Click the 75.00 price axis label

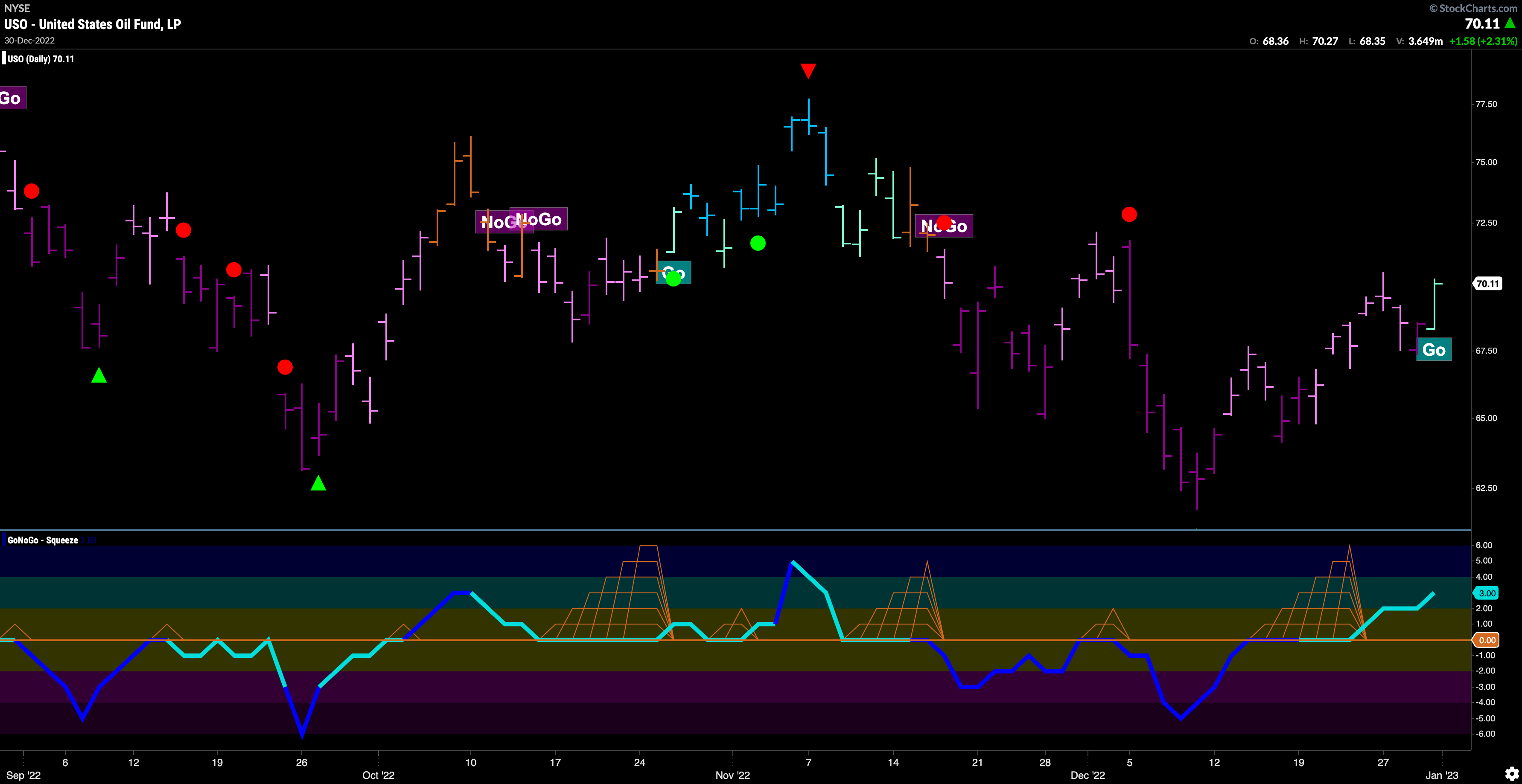[x=1487, y=162]
